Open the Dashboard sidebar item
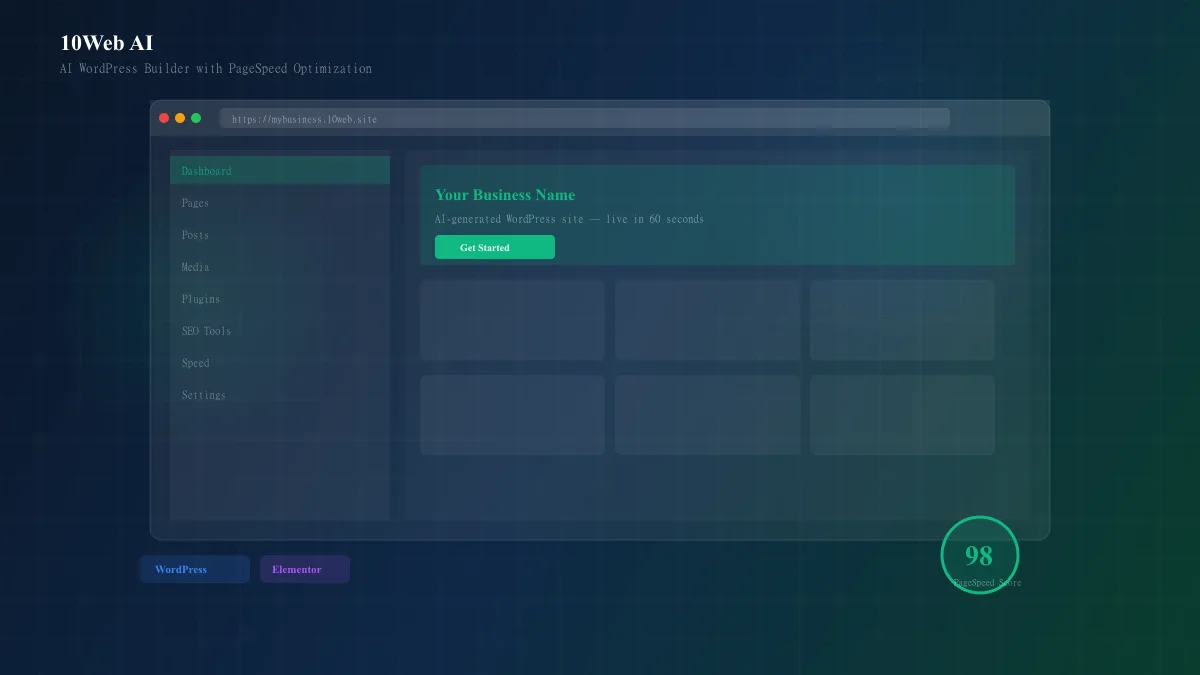 pyautogui.click(x=280, y=171)
